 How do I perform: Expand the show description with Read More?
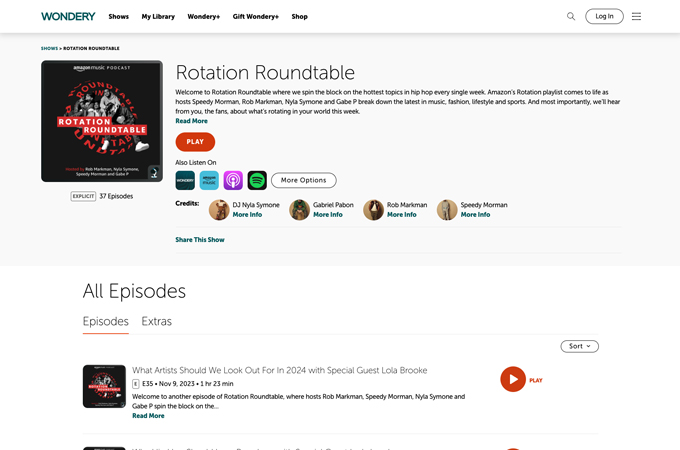[191, 121]
